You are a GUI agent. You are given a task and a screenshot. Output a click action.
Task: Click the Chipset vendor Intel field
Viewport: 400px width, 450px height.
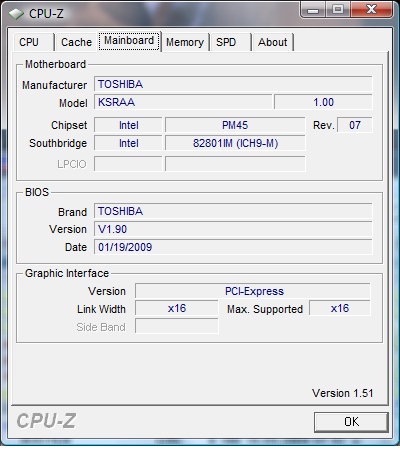point(128,125)
